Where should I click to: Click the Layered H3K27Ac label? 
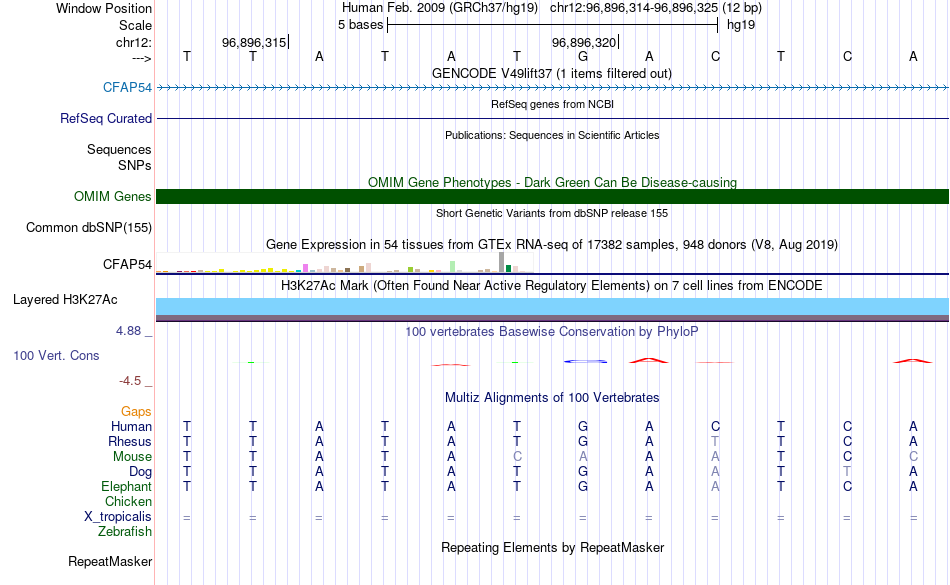[x=65, y=299]
